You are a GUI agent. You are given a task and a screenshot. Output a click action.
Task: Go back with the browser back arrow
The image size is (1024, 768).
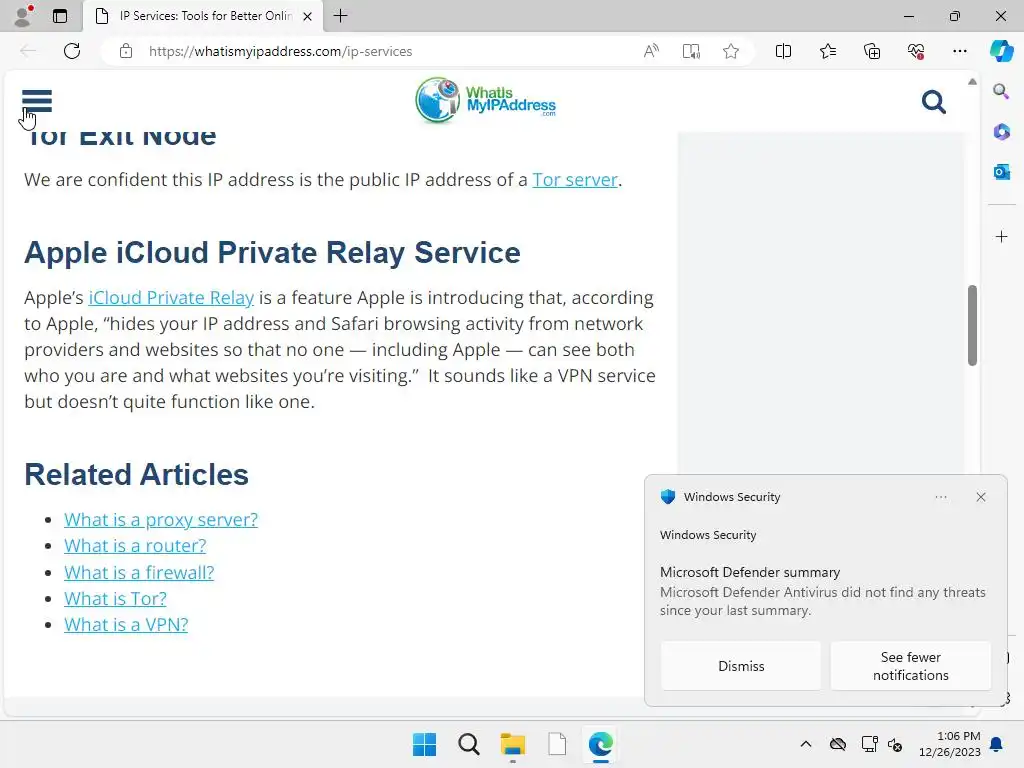pyautogui.click(x=28, y=51)
